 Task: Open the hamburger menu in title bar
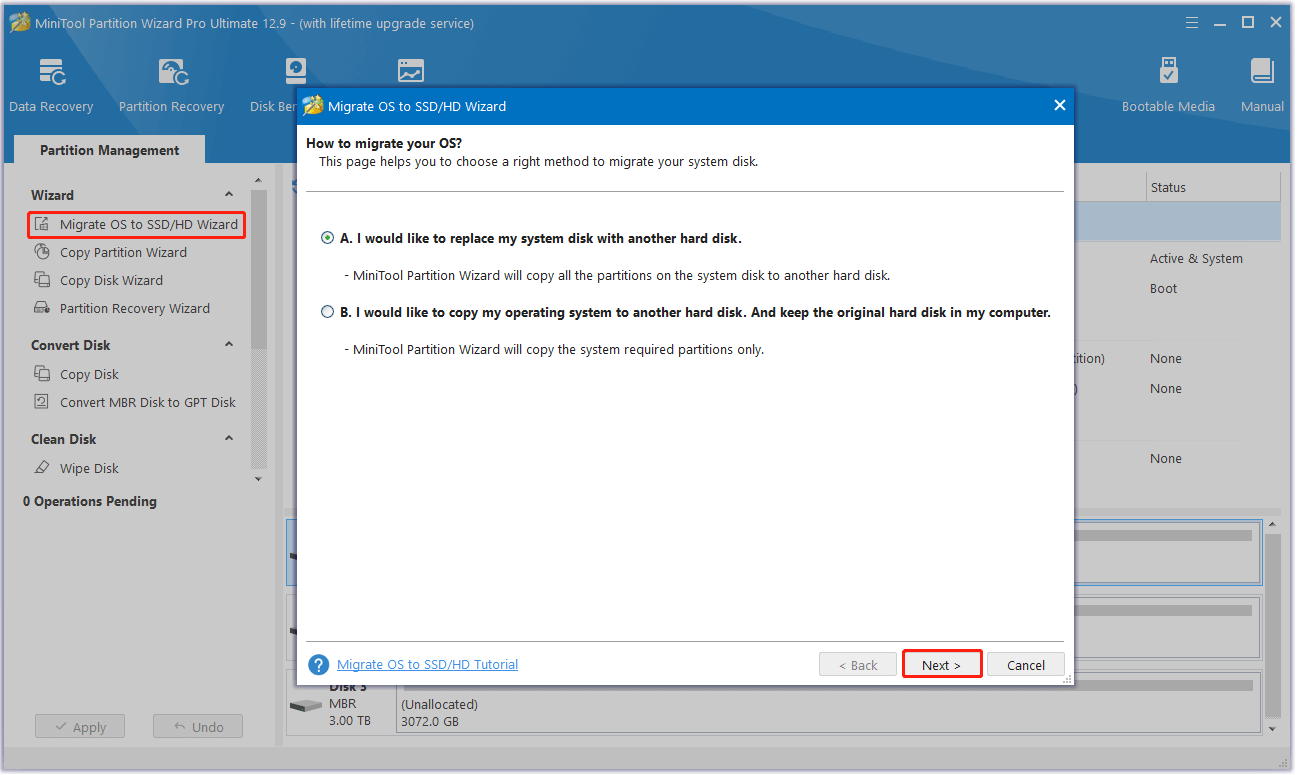[1192, 22]
